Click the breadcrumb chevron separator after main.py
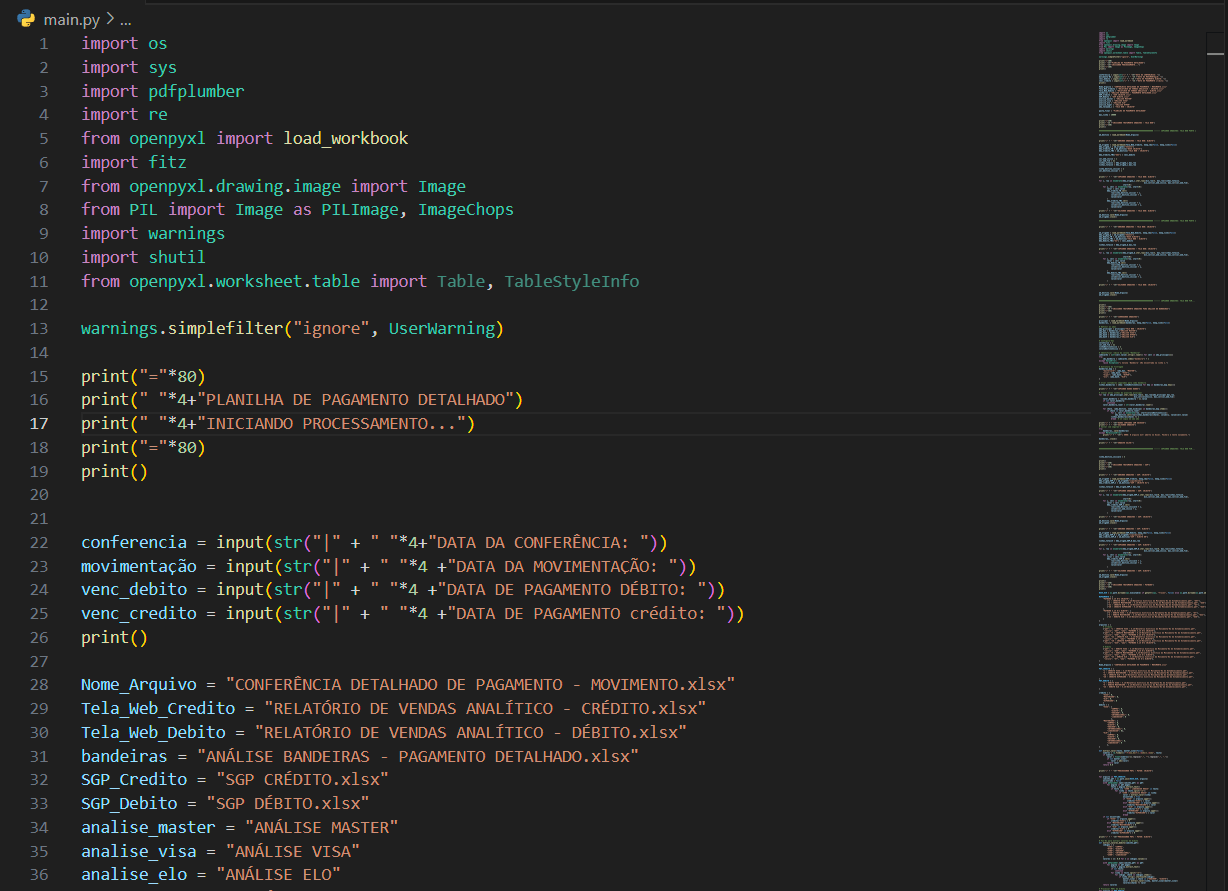The height and width of the screenshot is (891, 1228). (110, 19)
